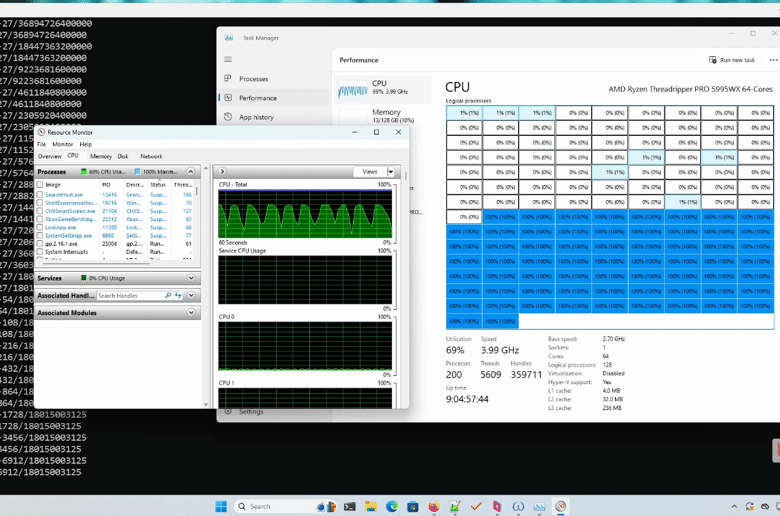The height and width of the screenshot is (516, 780).
Task: Click the Resource Monitor title bar icon
Action: pos(41,132)
